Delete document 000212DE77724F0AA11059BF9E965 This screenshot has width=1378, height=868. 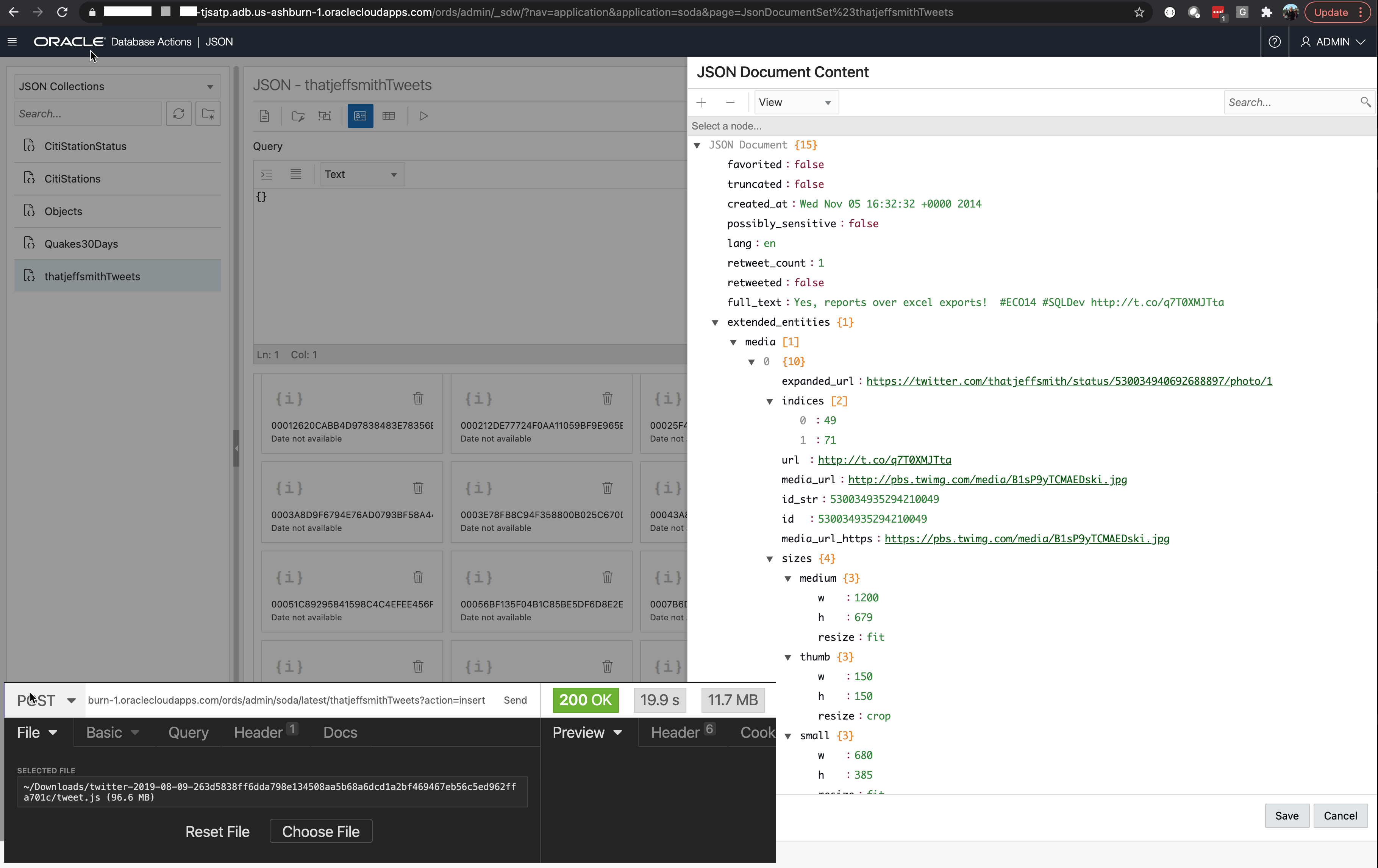pyautogui.click(x=608, y=398)
